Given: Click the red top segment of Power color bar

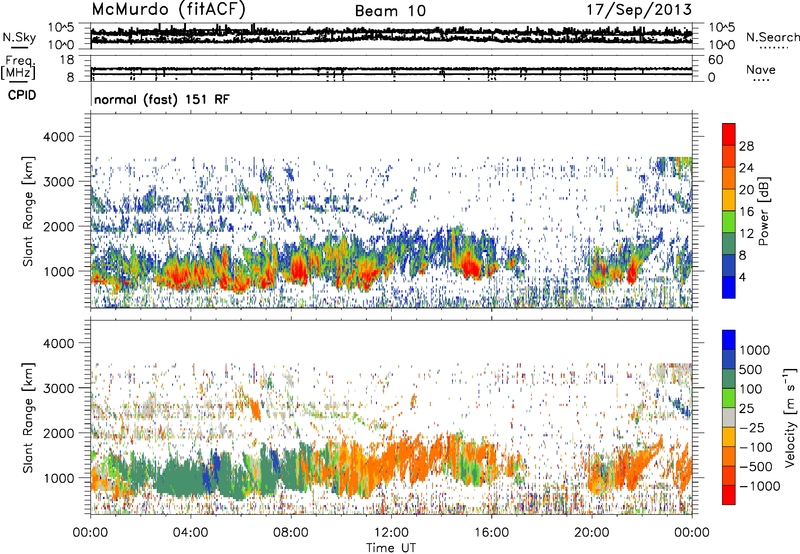Looking at the screenshot, I should [x=729, y=134].
